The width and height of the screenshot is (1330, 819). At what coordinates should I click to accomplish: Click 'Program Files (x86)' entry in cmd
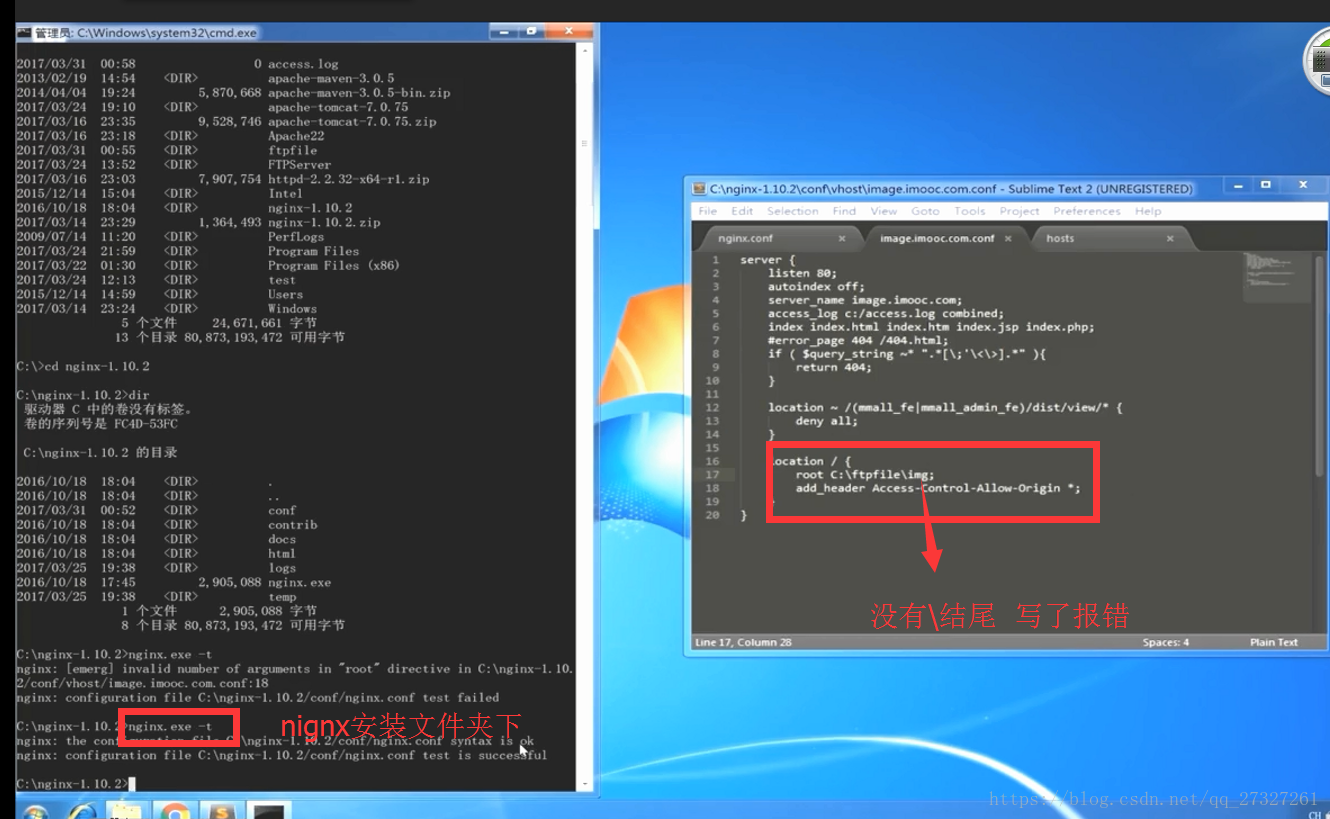333,265
